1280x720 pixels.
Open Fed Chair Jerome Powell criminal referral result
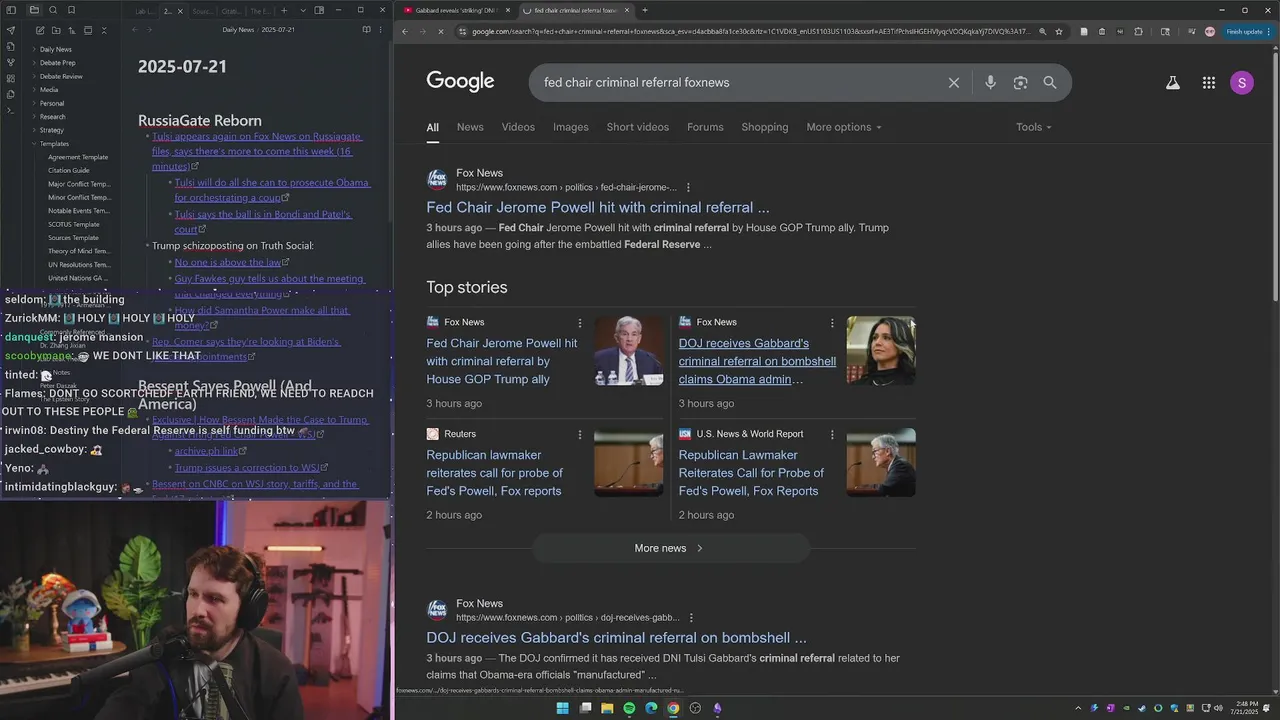point(598,208)
